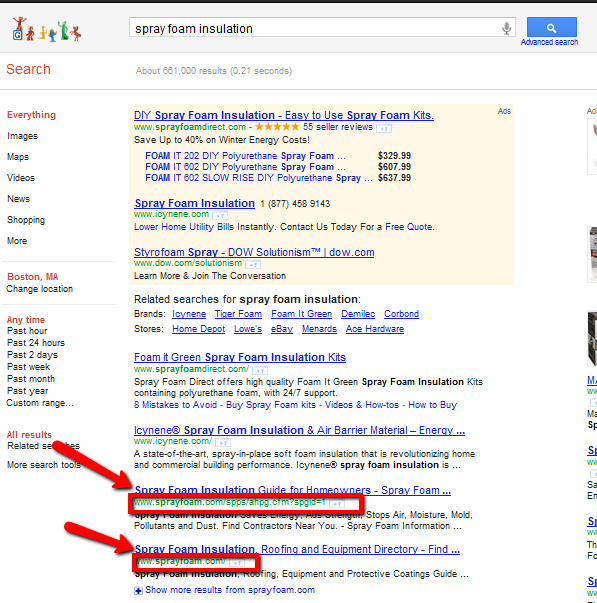Expand More search tools
The width and height of the screenshot is (597, 603).
(44, 465)
